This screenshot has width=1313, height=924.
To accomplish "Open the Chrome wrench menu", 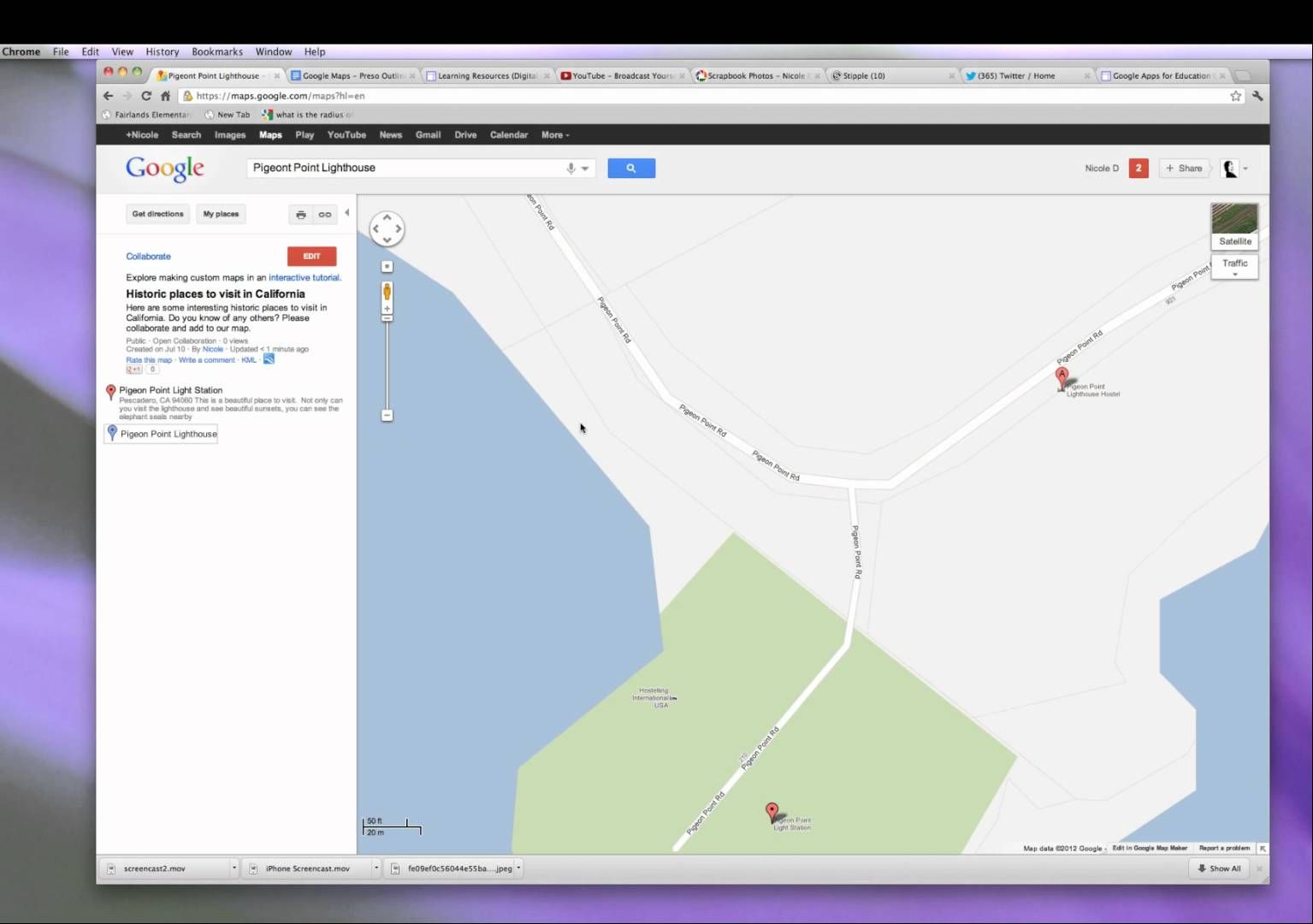I will 1257,96.
